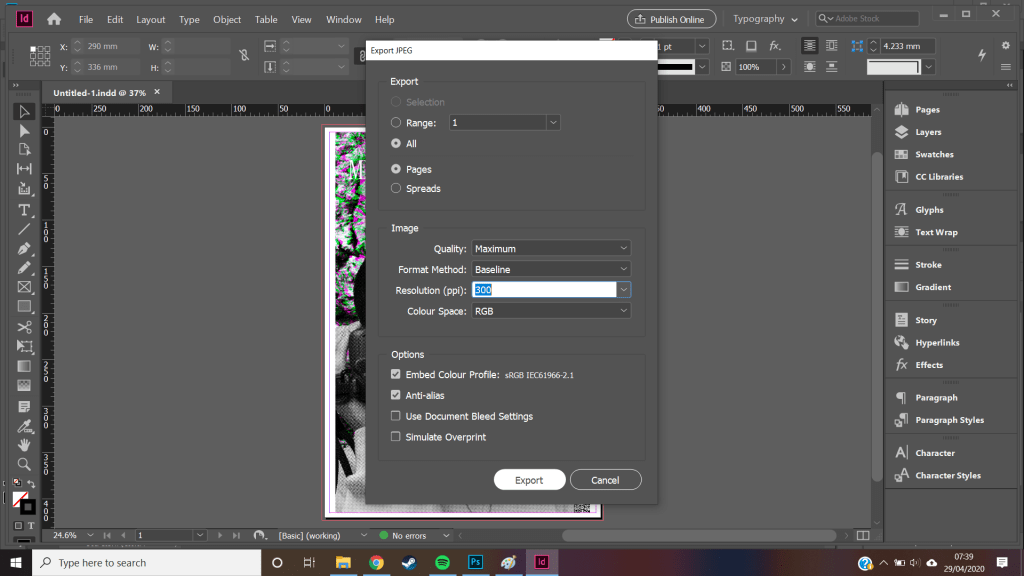Select the Scissors tool
This screenshot has height=576, width=1024.
click(25, 326)
